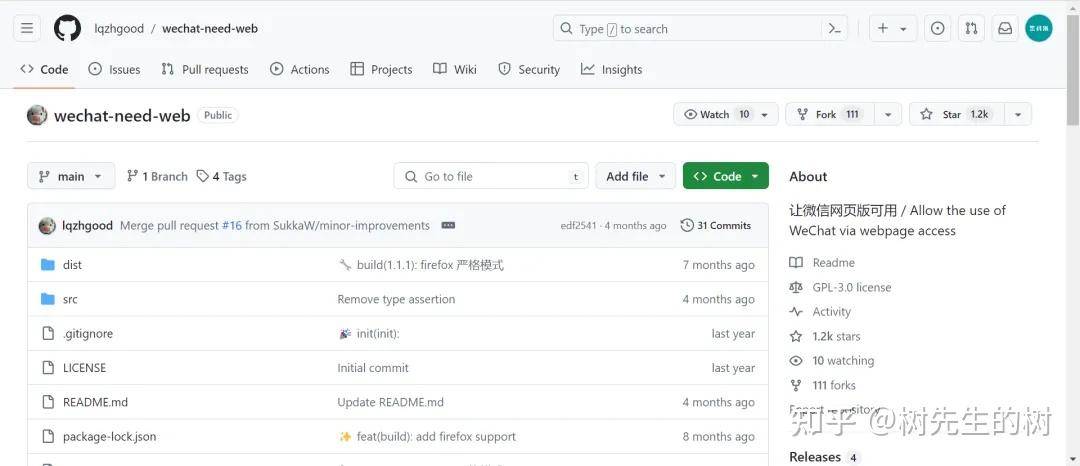Click 'Remove type assertion' commit message

point(396,299)
